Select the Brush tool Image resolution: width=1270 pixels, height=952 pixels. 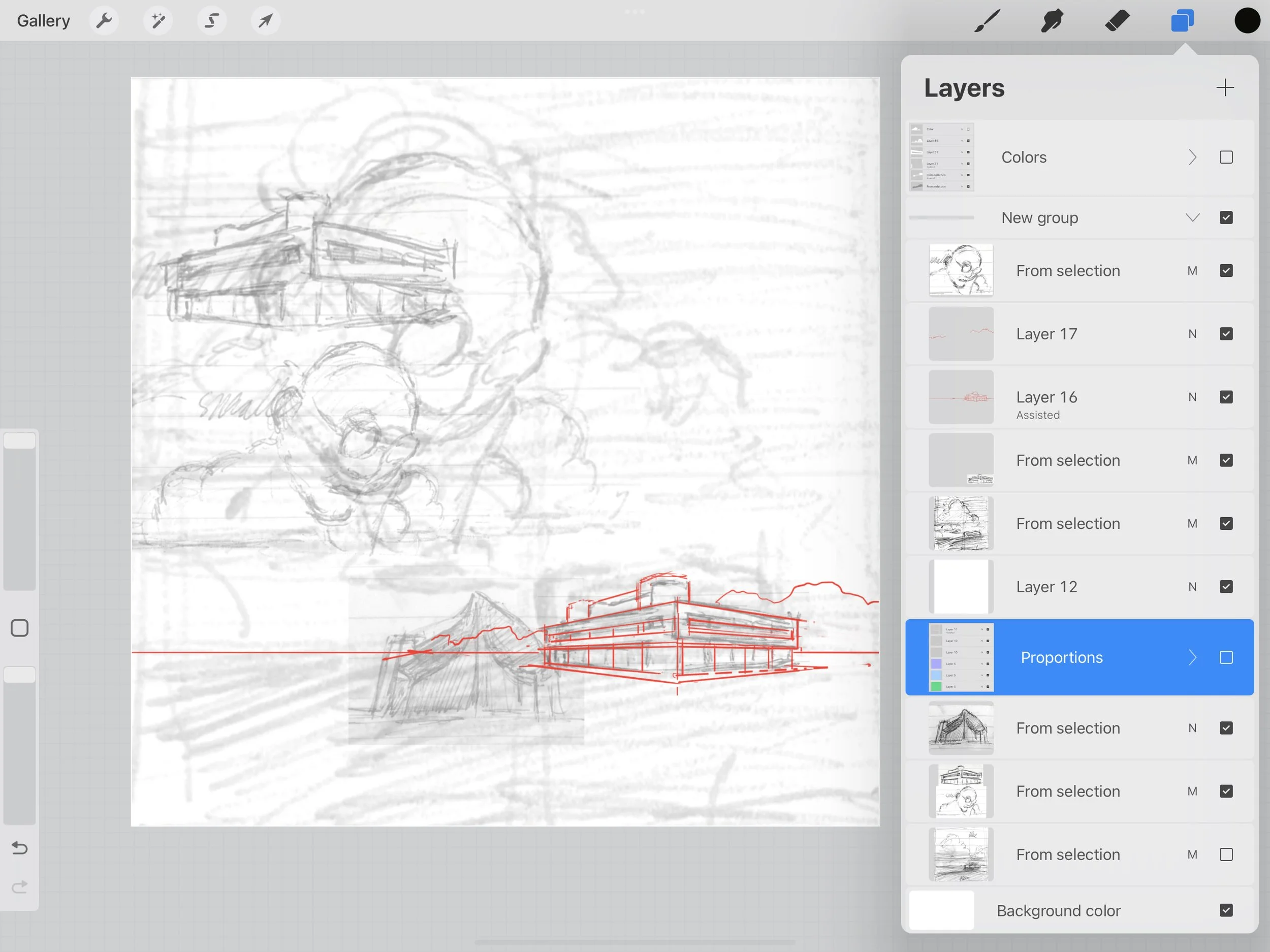point(986,21)
